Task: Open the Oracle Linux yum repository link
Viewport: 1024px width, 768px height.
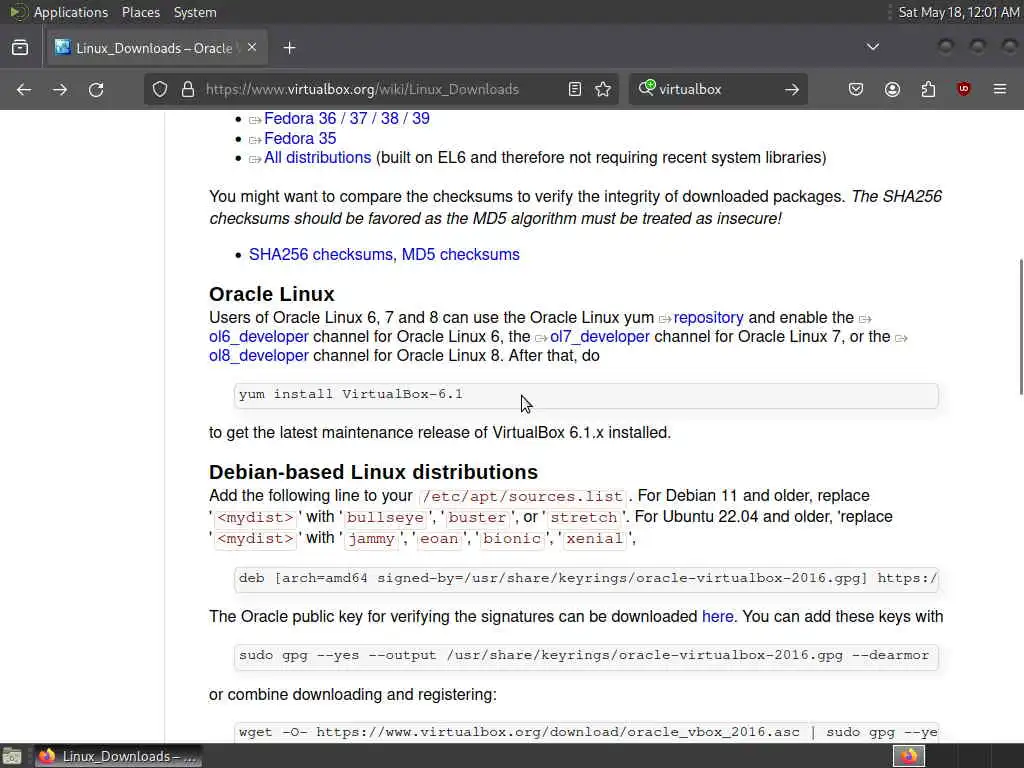Action: point(709,317)
